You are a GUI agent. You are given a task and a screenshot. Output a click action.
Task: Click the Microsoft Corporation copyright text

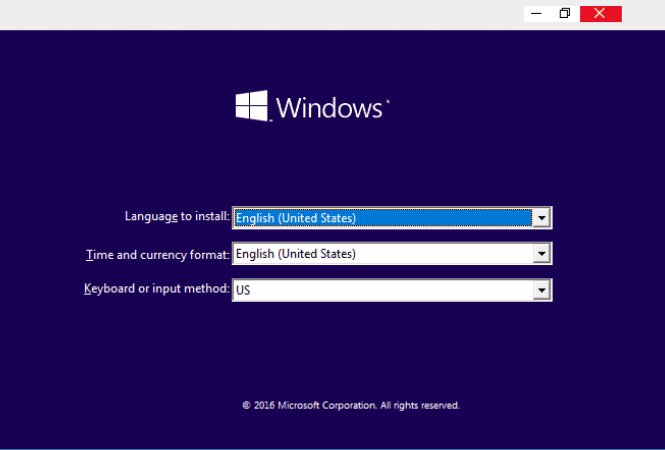(x=351, y=405)
